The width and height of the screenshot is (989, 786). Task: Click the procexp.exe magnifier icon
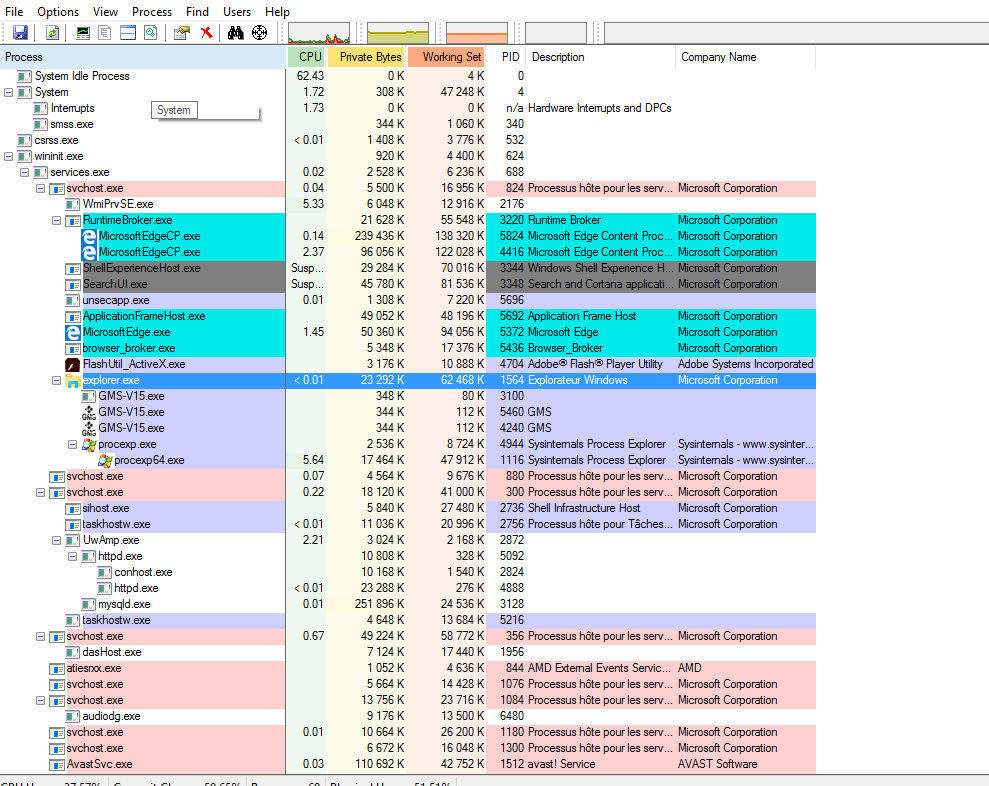89,444
